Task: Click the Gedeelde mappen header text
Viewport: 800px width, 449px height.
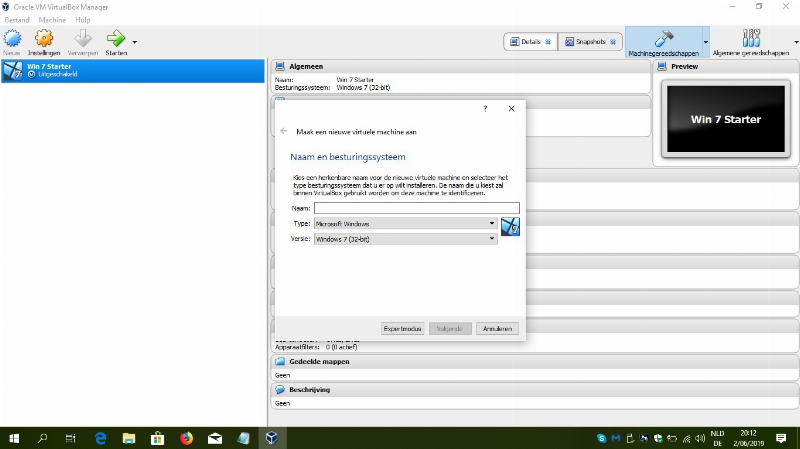Action: tap(319, 361)
